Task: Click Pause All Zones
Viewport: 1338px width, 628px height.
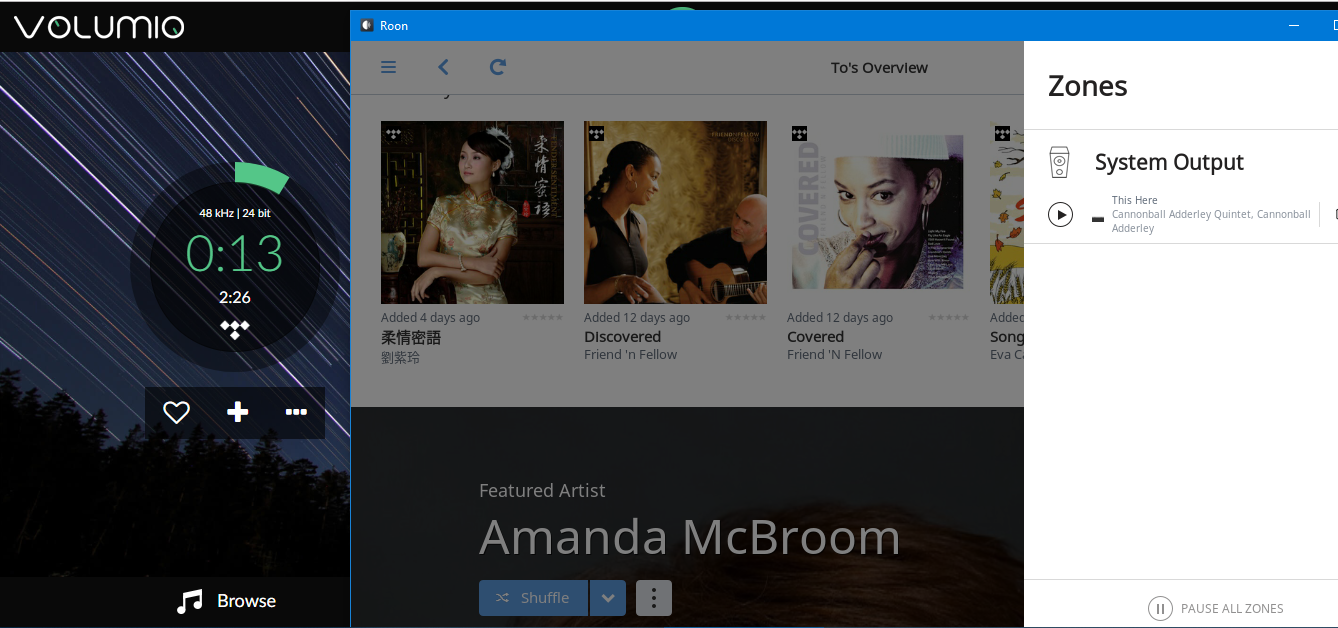Action: 1216,608
